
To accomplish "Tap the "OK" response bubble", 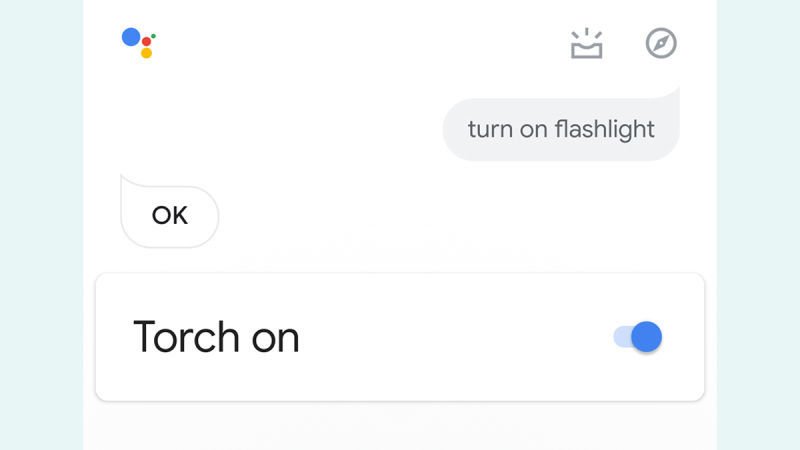I will pos(169,215).
